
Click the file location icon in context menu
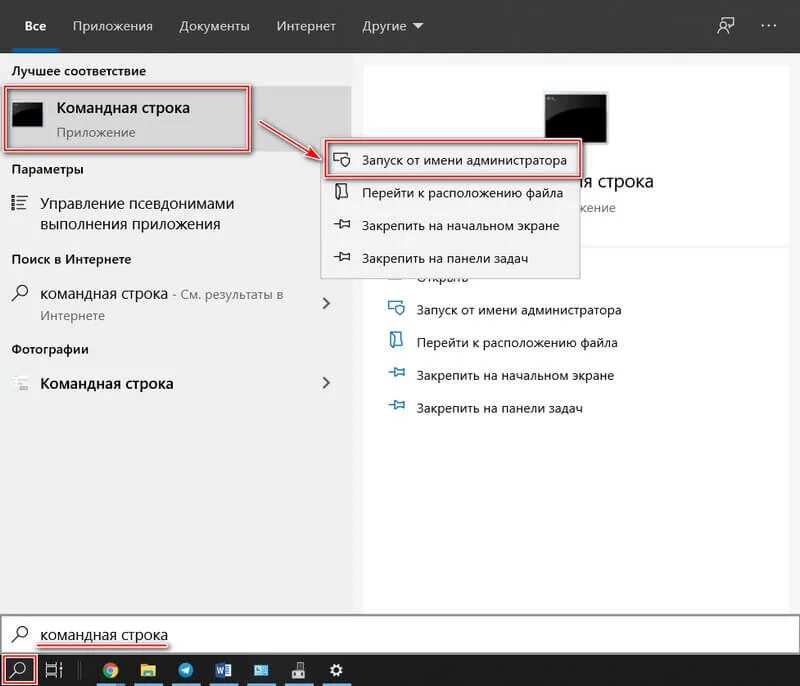341,192
